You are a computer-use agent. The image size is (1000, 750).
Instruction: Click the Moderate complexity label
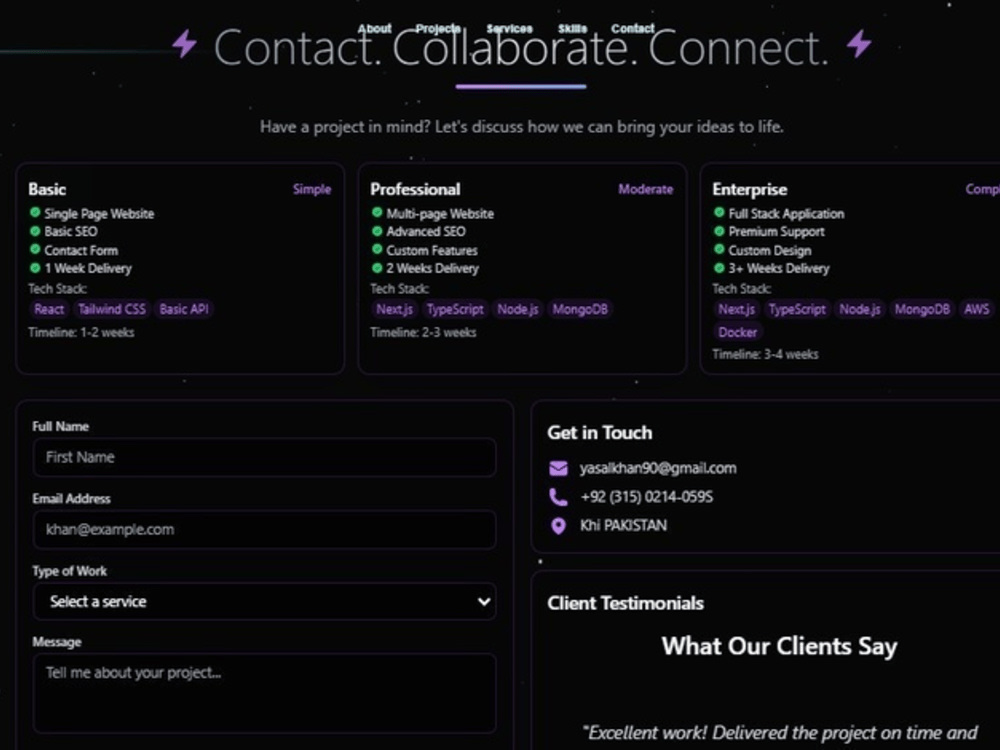tap(645, 189)
